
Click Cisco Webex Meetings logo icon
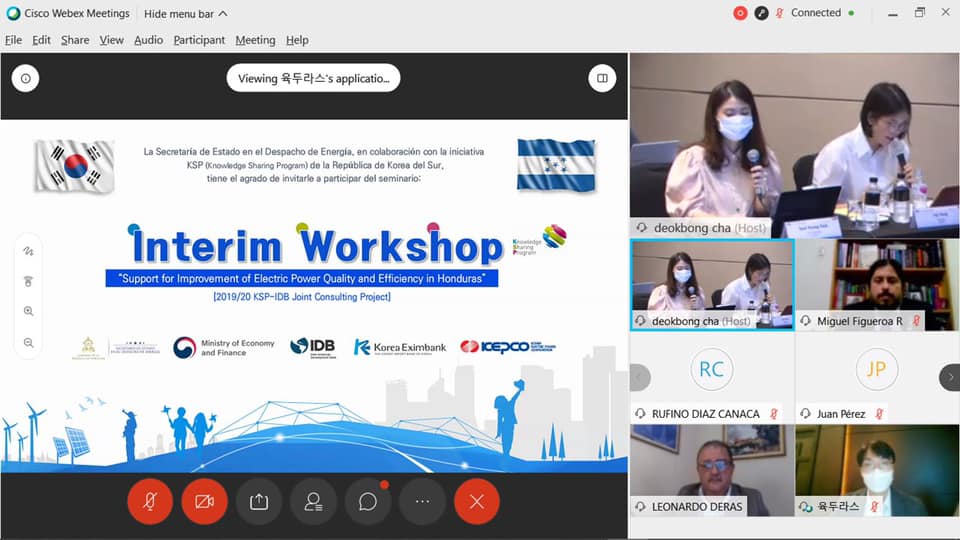pyautogui.click(x=13, y=13)
